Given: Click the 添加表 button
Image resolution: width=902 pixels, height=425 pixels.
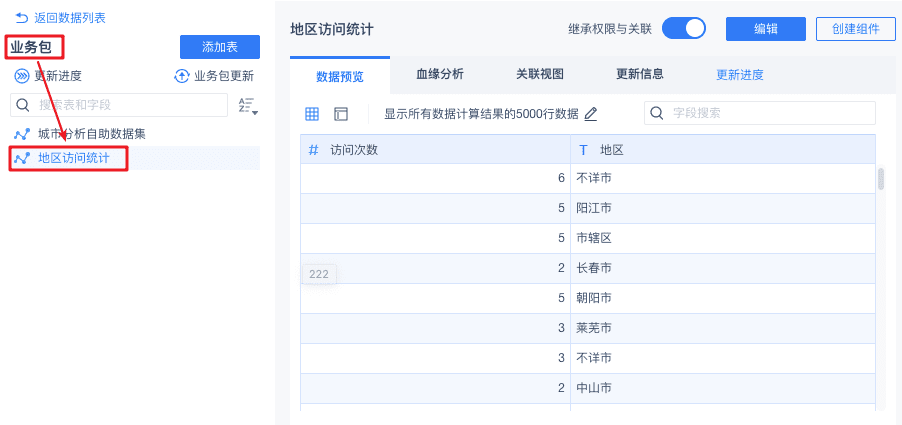Looking at the screenshot, I should (220, 47).
